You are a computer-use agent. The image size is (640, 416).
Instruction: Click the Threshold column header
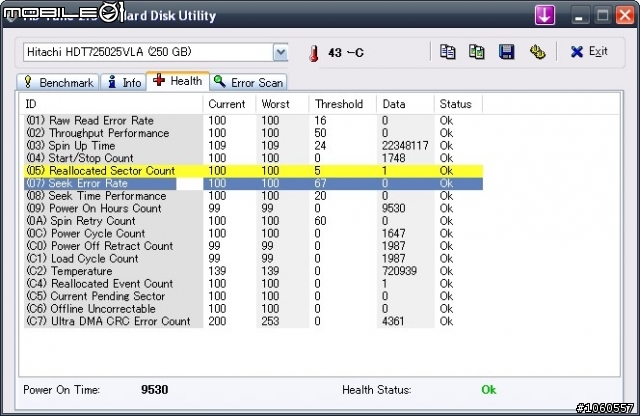click(x=343, y=104)
